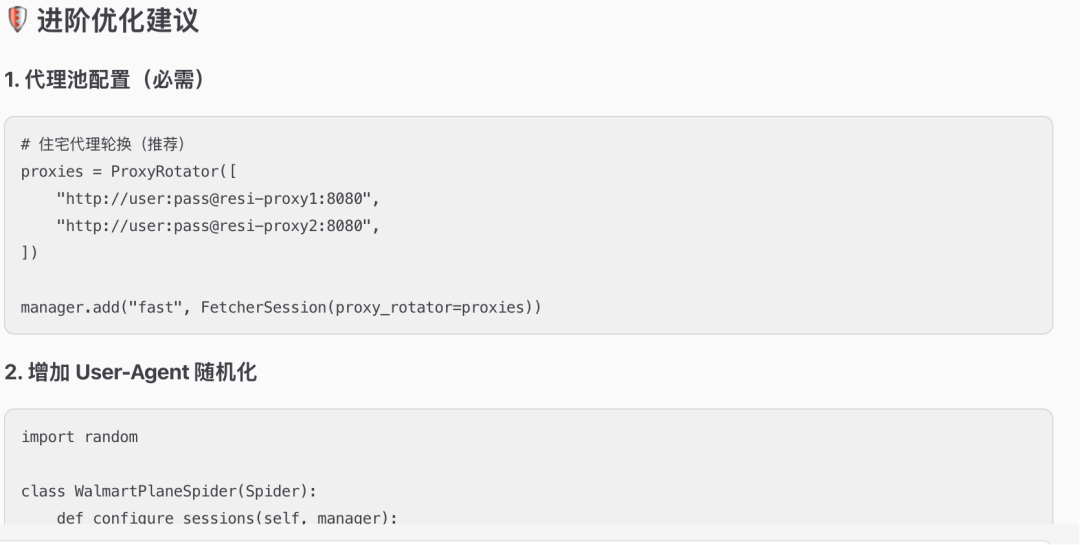Click the class WalmartPlaneSpider(Spider): line
Screen dimensions: 1080x545
click(x=169, y=491)
